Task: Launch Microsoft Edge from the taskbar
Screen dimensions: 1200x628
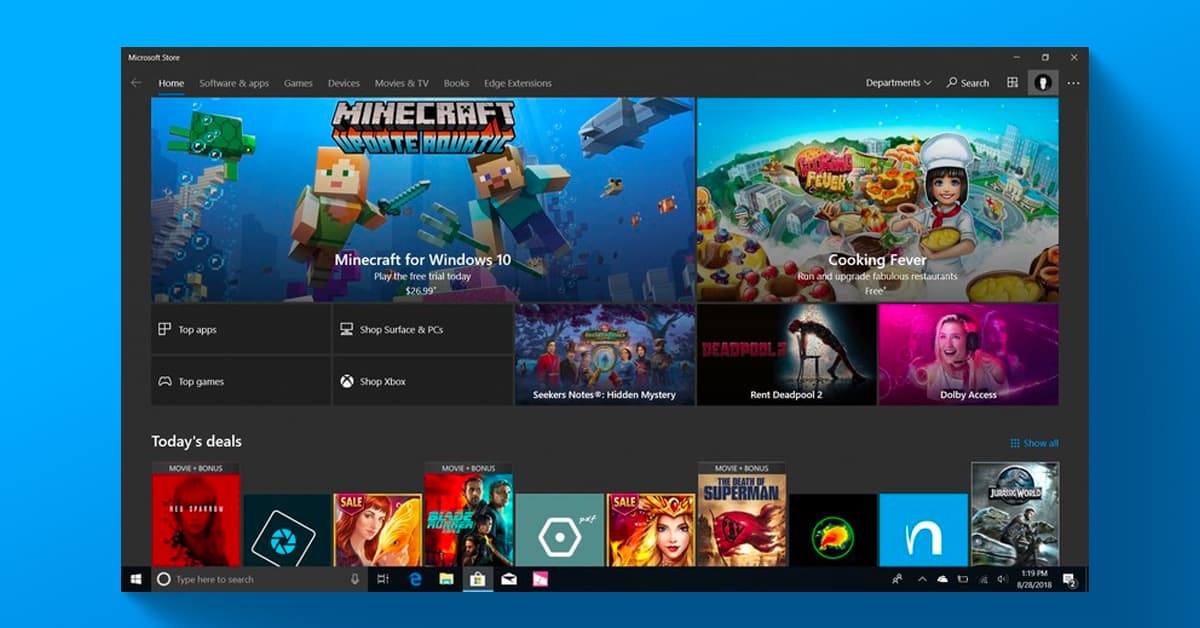Action: point(415,579)
